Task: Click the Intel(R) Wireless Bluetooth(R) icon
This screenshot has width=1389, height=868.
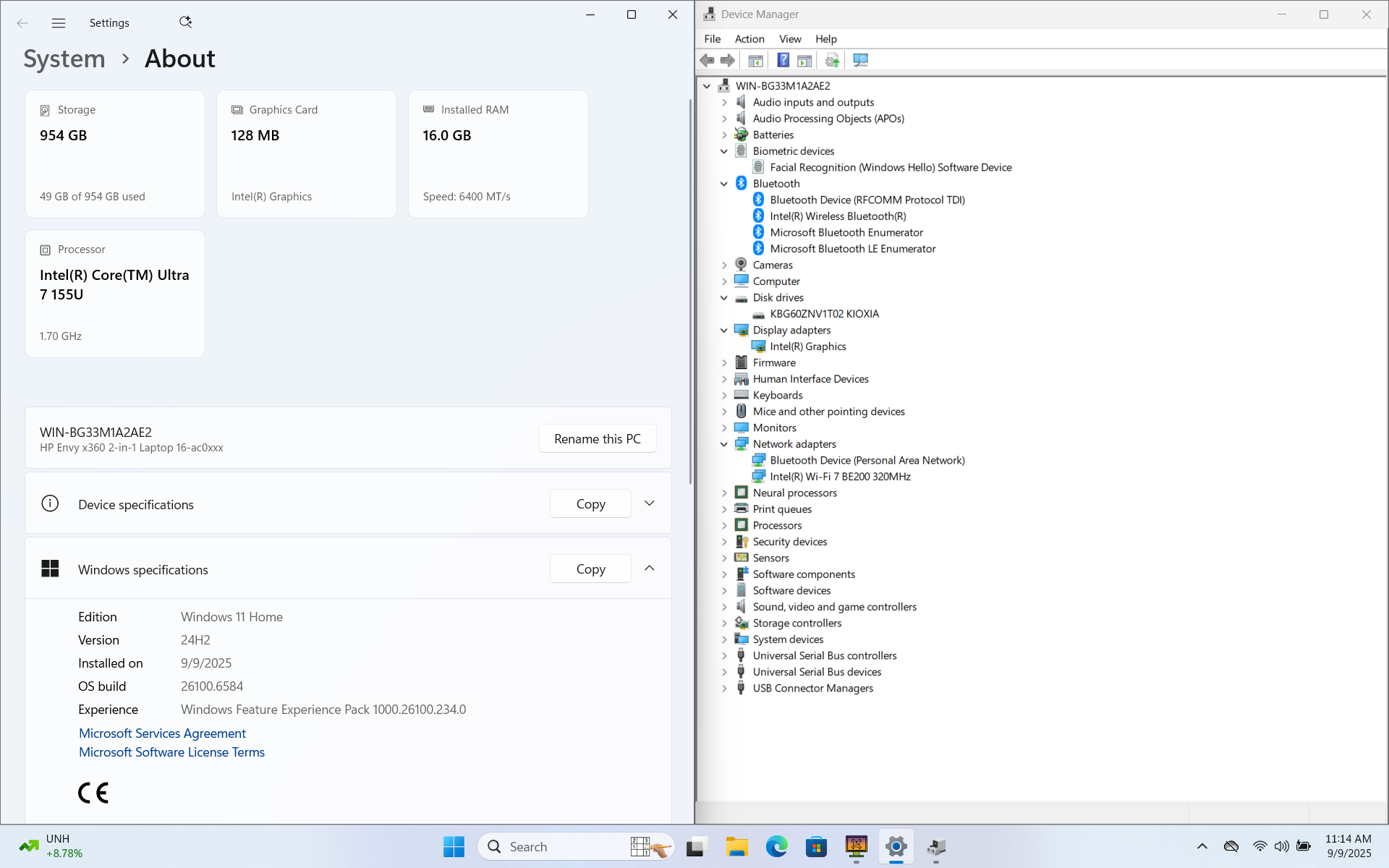Action: tap(758, 216)
